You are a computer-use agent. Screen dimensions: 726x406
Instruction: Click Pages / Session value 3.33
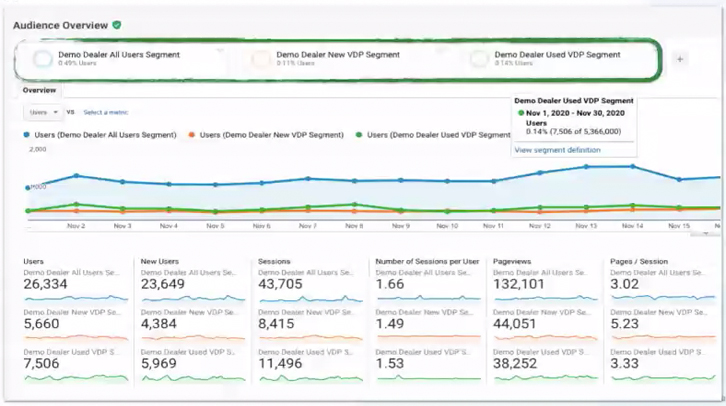click(x=625, y=363)
